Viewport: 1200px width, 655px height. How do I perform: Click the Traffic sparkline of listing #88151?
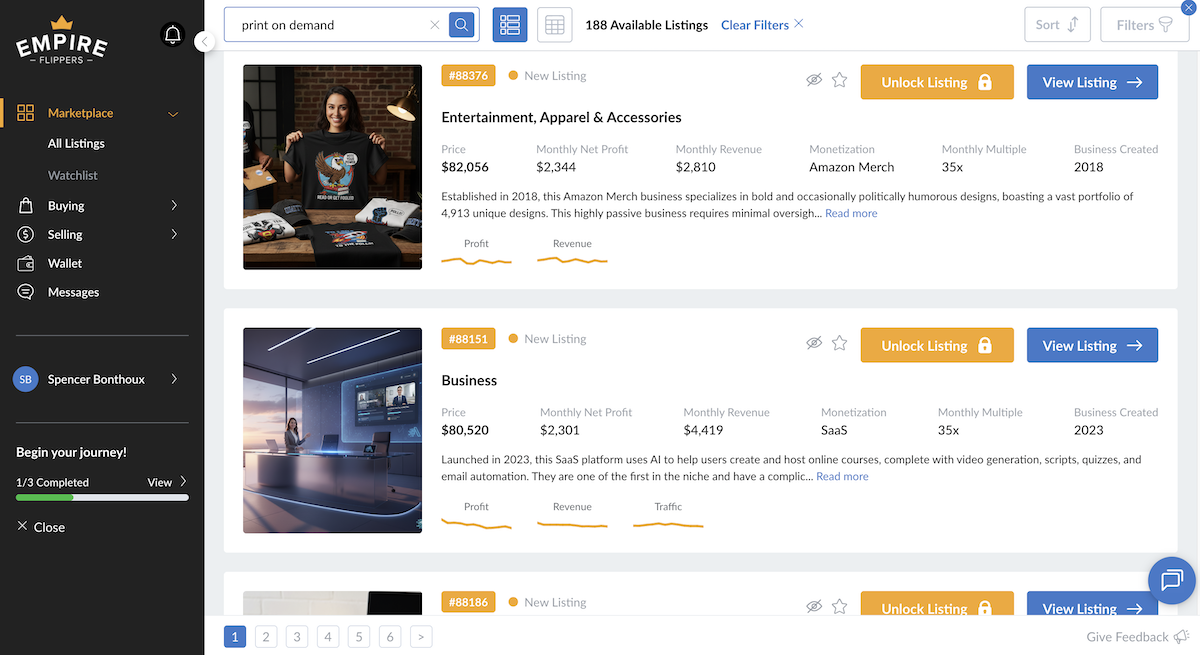668,523
